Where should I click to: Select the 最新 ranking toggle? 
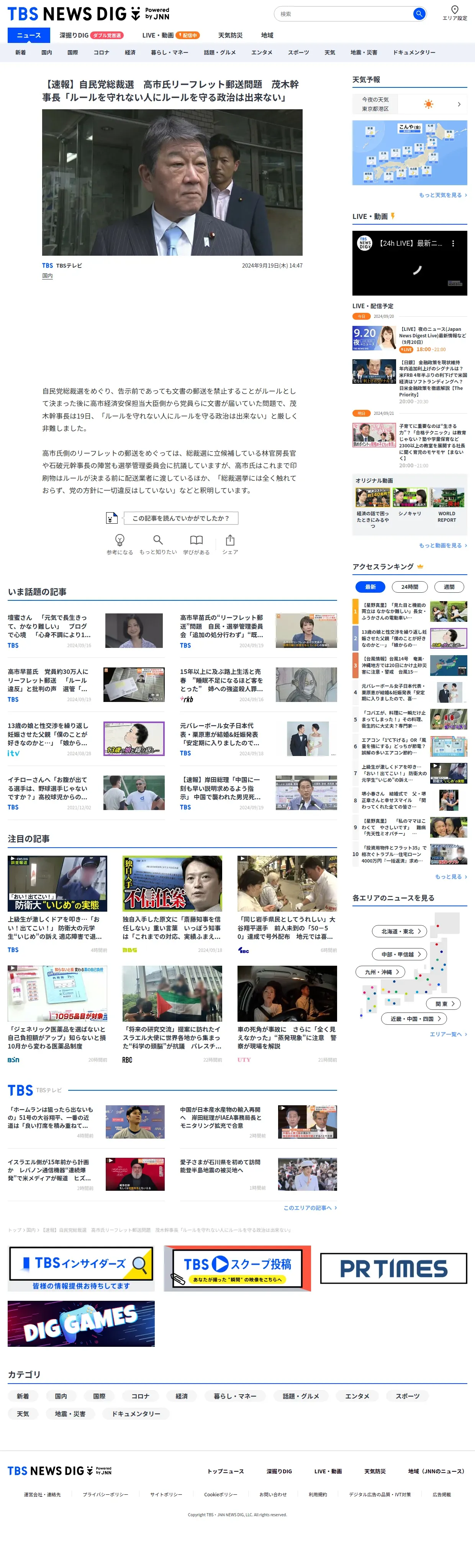point(370,587)
